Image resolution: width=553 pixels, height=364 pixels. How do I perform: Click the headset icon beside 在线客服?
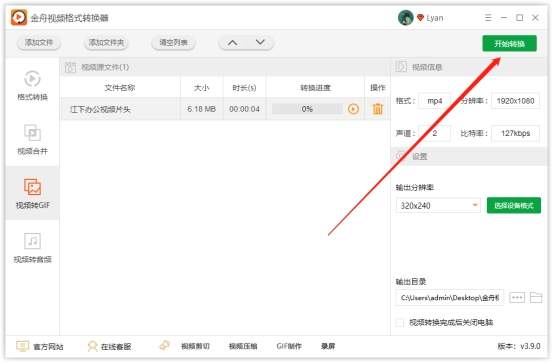pyautogui.click(x=92, y=346)
